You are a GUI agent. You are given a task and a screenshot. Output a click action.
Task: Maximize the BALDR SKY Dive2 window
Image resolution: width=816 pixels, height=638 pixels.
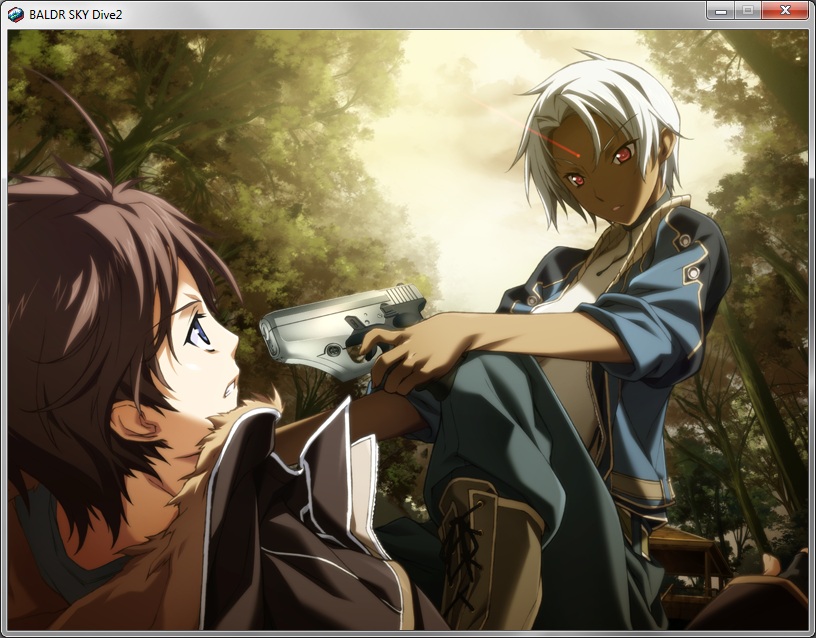[x=748, y=10]
